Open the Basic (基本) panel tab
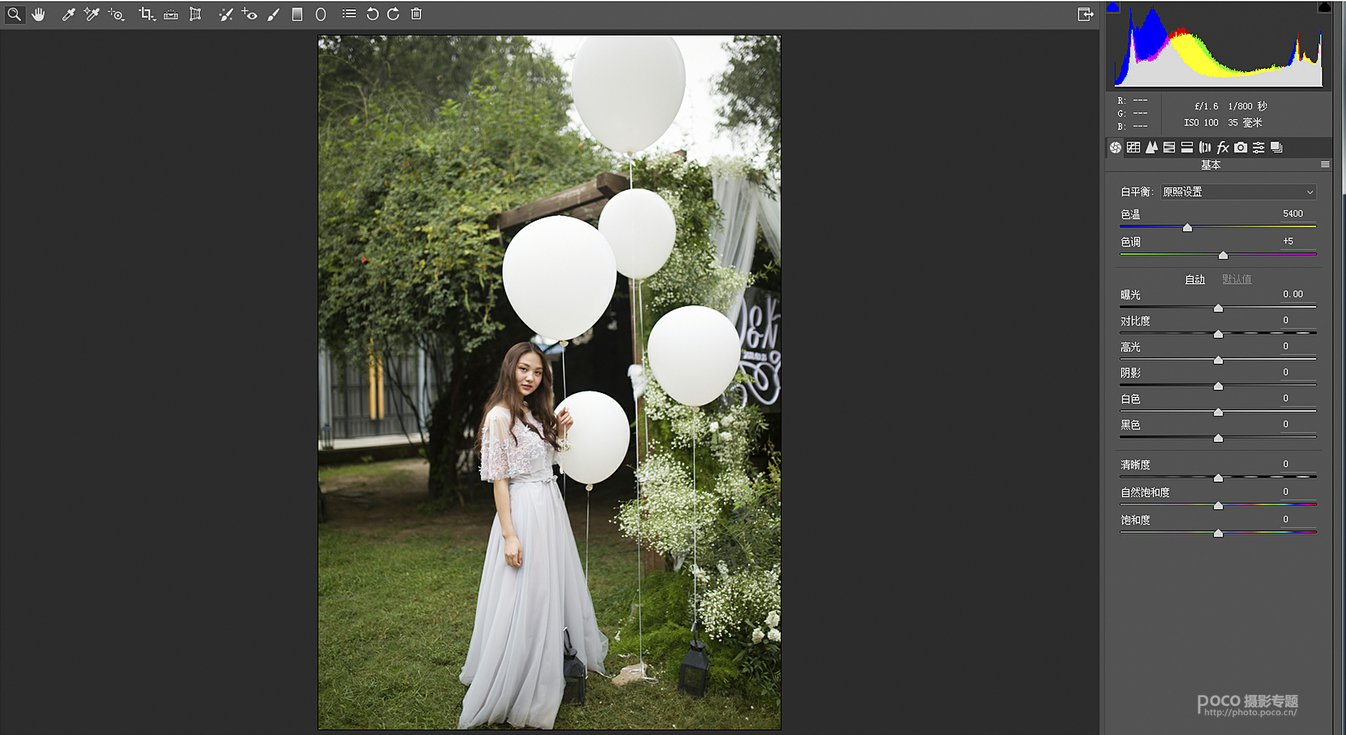 pos(1115,147)
